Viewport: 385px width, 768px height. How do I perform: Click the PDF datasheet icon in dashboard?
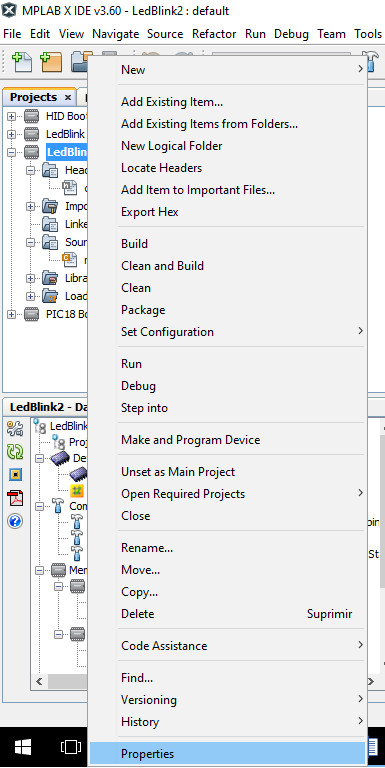[15, 498]
